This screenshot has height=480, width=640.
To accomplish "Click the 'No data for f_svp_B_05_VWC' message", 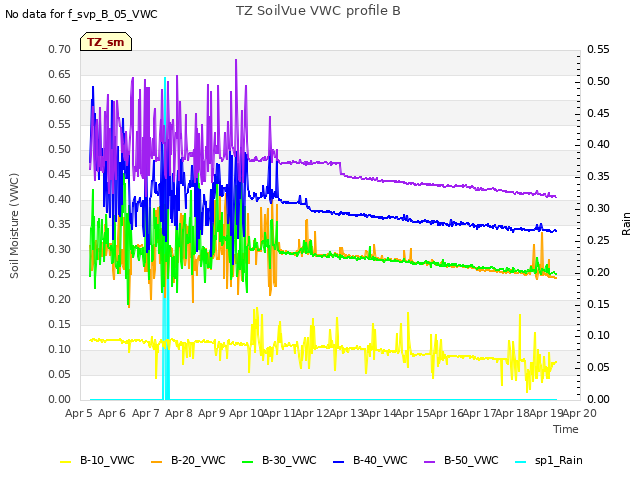I will [x=81, y=14].
